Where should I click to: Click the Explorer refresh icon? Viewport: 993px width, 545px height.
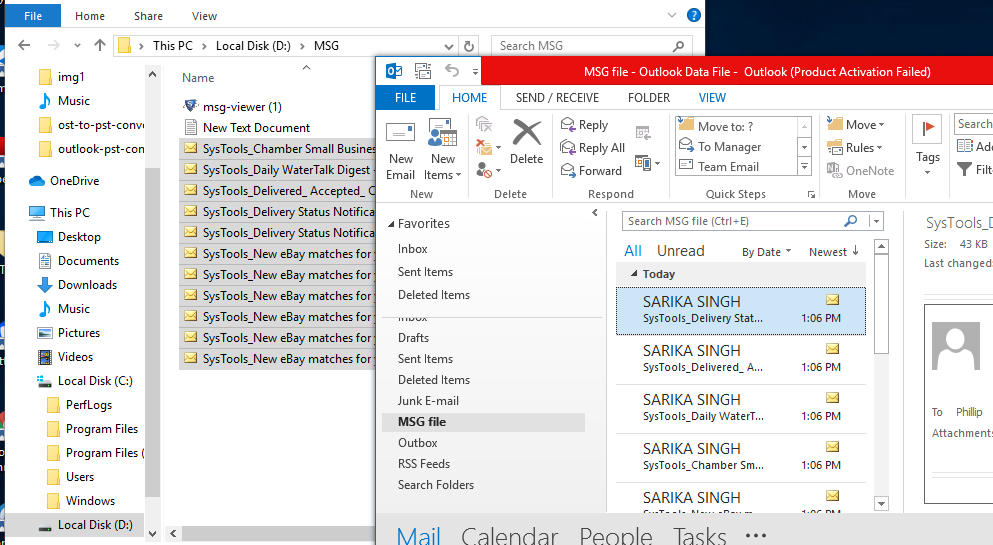coord(469,46)
